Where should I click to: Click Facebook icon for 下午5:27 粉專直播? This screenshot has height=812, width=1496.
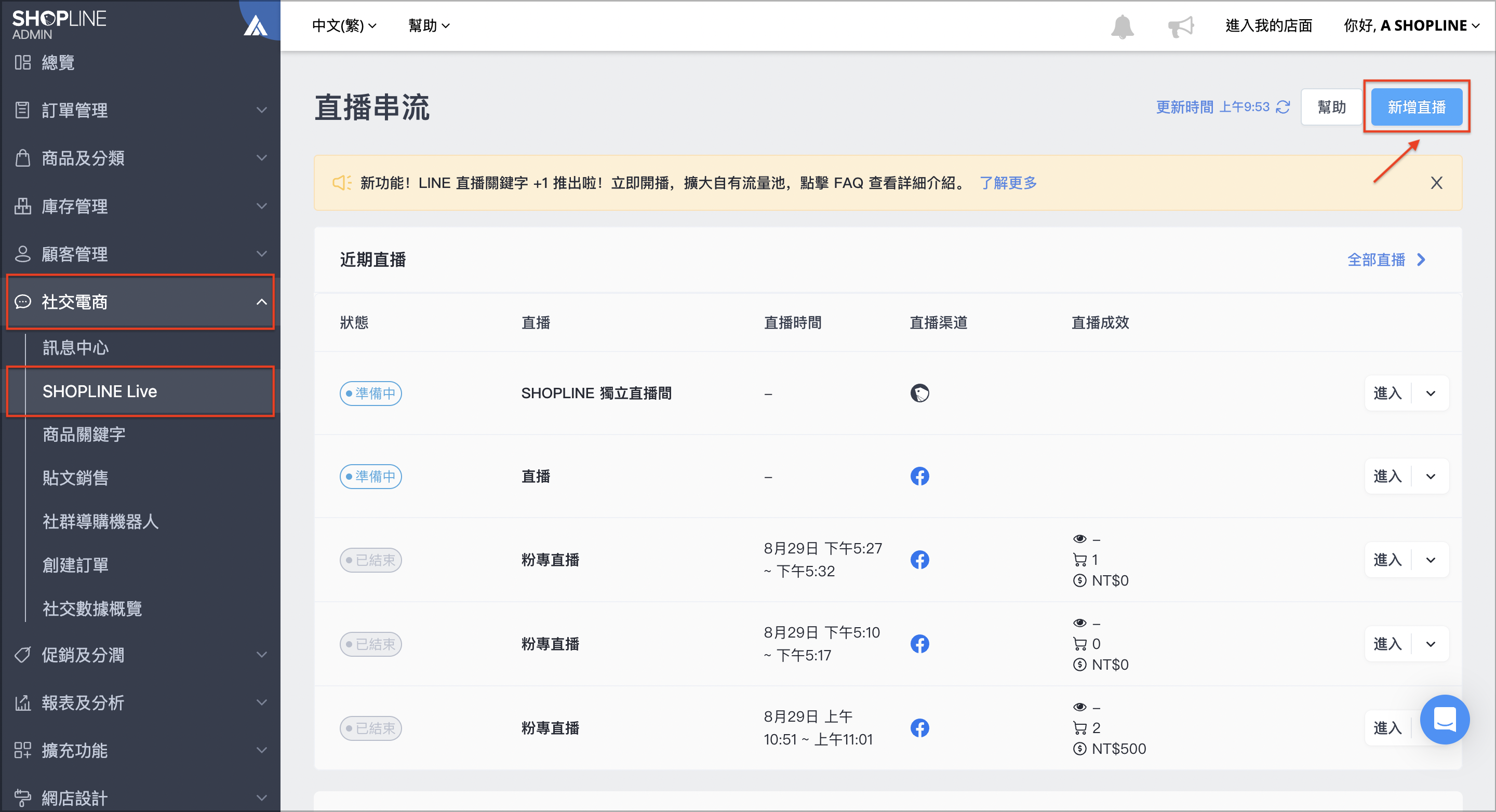(x=919, y=560)
